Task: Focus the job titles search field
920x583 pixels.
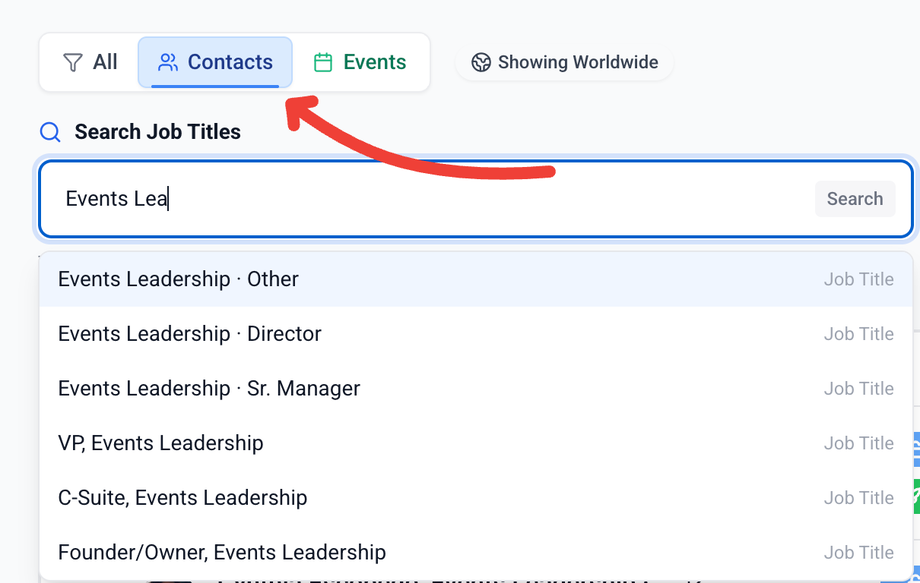Action: pos(430,199)
